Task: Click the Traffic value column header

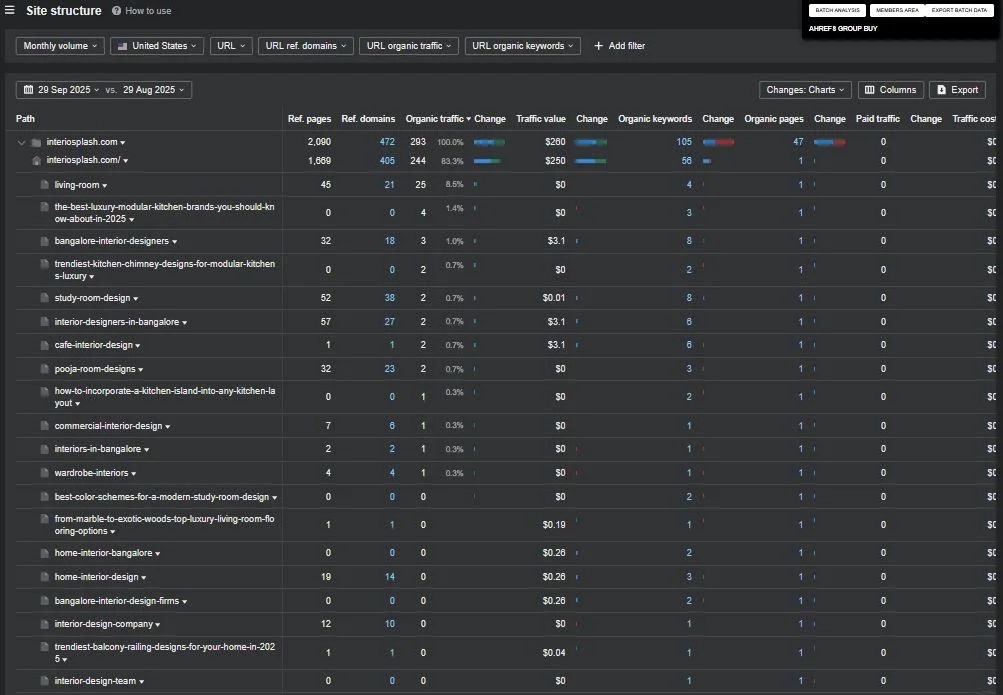Action: (541, 119)
